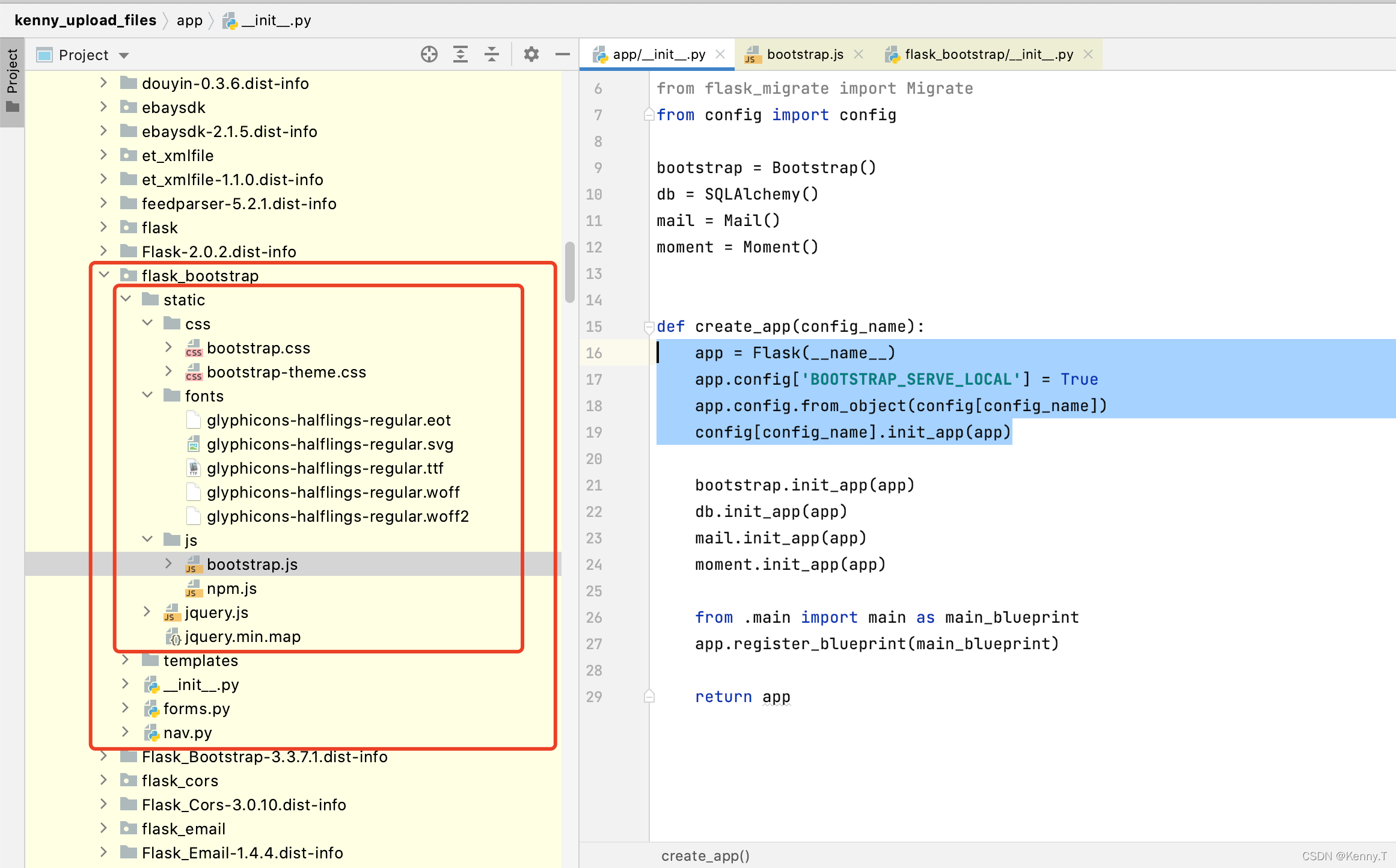Hide the Project tool window with minus icon
Image resolution: width=1396 pixels, height=868 pixels.
(563, 55)
